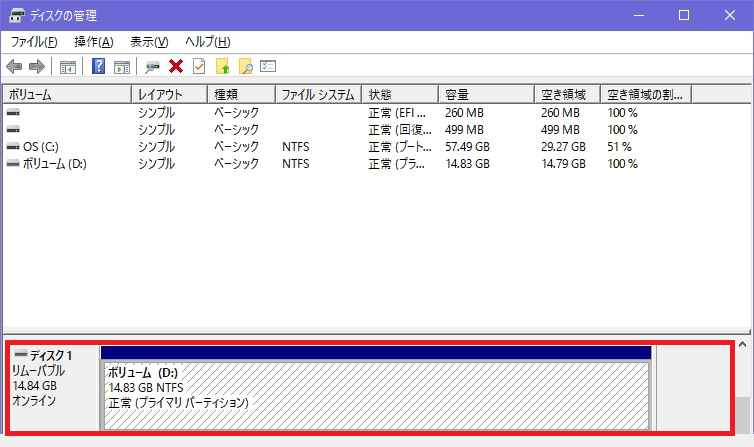Click the scroll up arrow in disk pane
The image size is (754, 447).
pos(742,345)
